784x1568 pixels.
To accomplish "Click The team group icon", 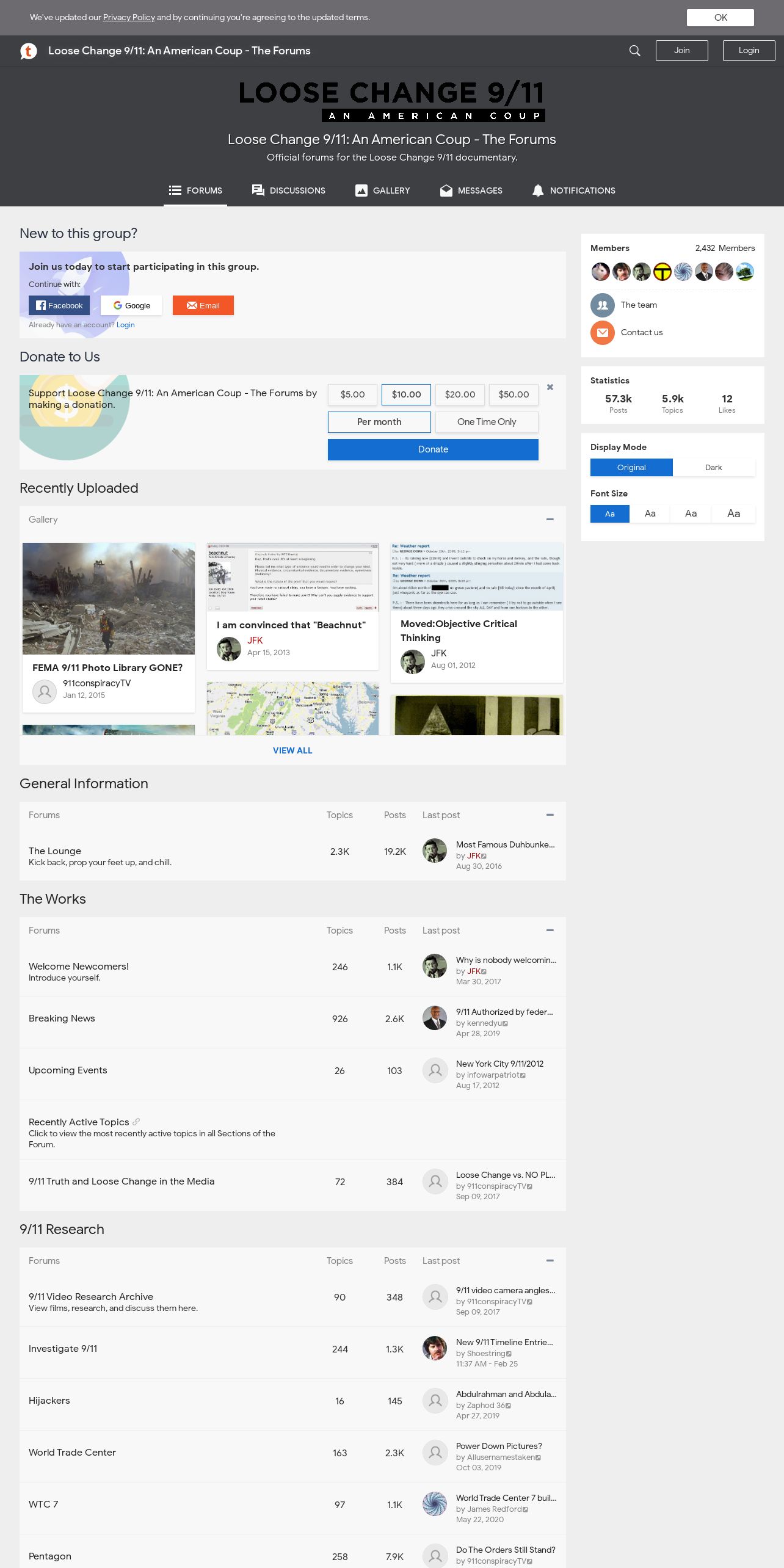I will 603,305.
